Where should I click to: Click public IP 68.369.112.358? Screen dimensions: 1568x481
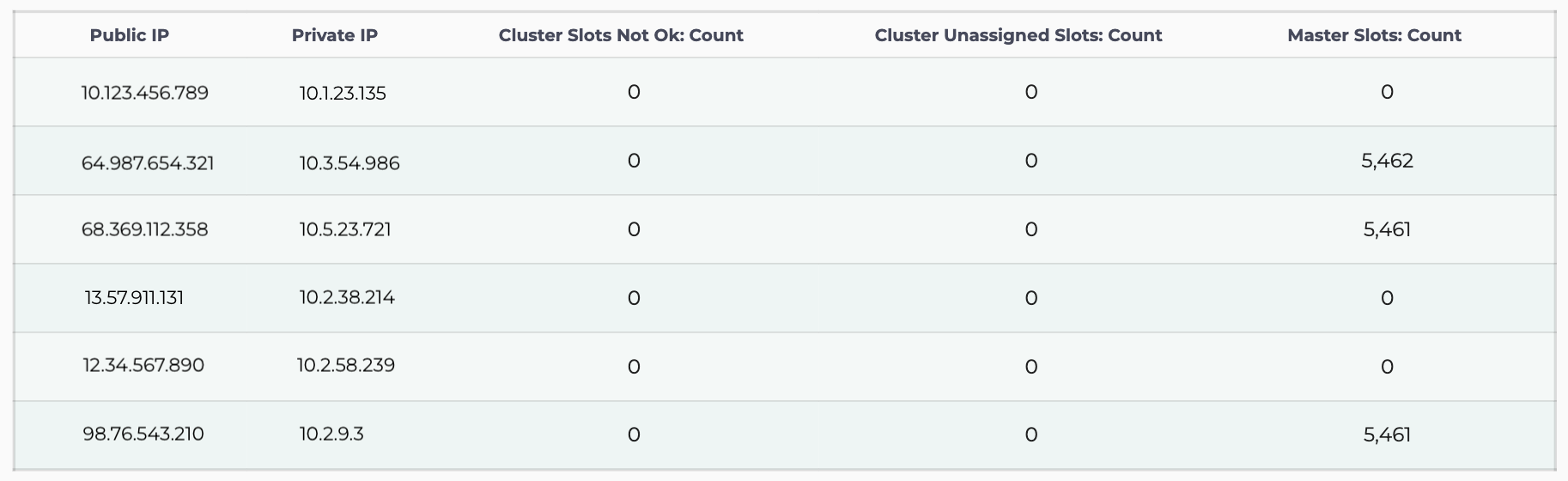pyautogui.click(x=145, y=229)
